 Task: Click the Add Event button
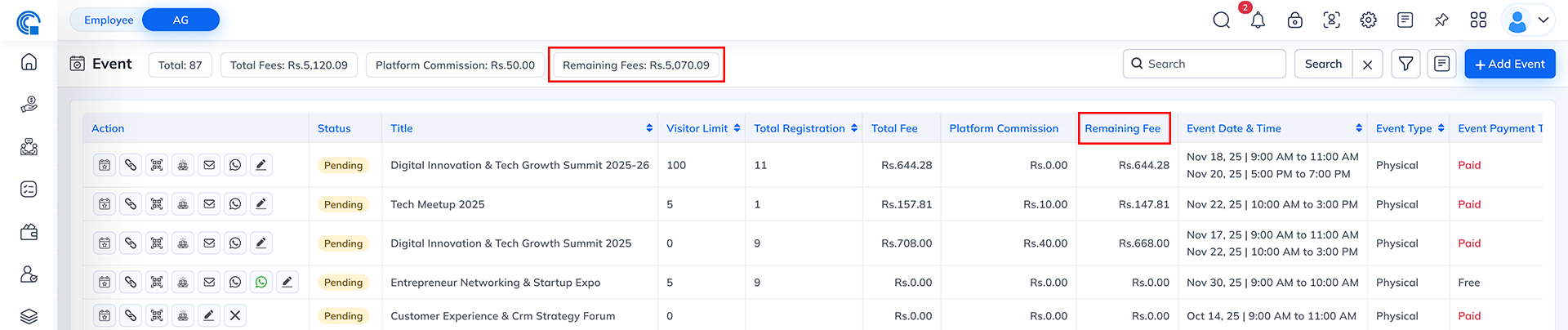point(1509,64)
